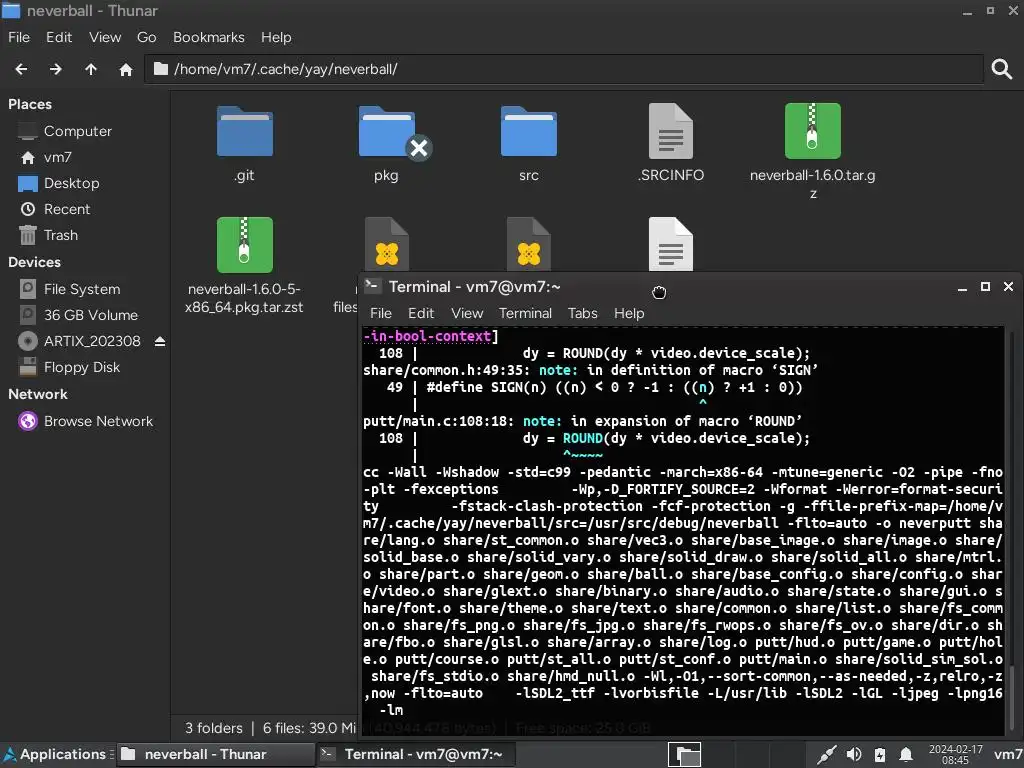The height and width of the screenshot is (768, 1024).
Task: Open Thunar Go menu
Action: coord(146,37)
